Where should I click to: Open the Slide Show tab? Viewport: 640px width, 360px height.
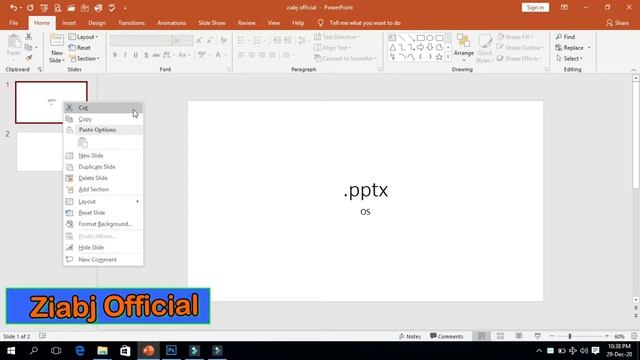[x=212, y=23]
